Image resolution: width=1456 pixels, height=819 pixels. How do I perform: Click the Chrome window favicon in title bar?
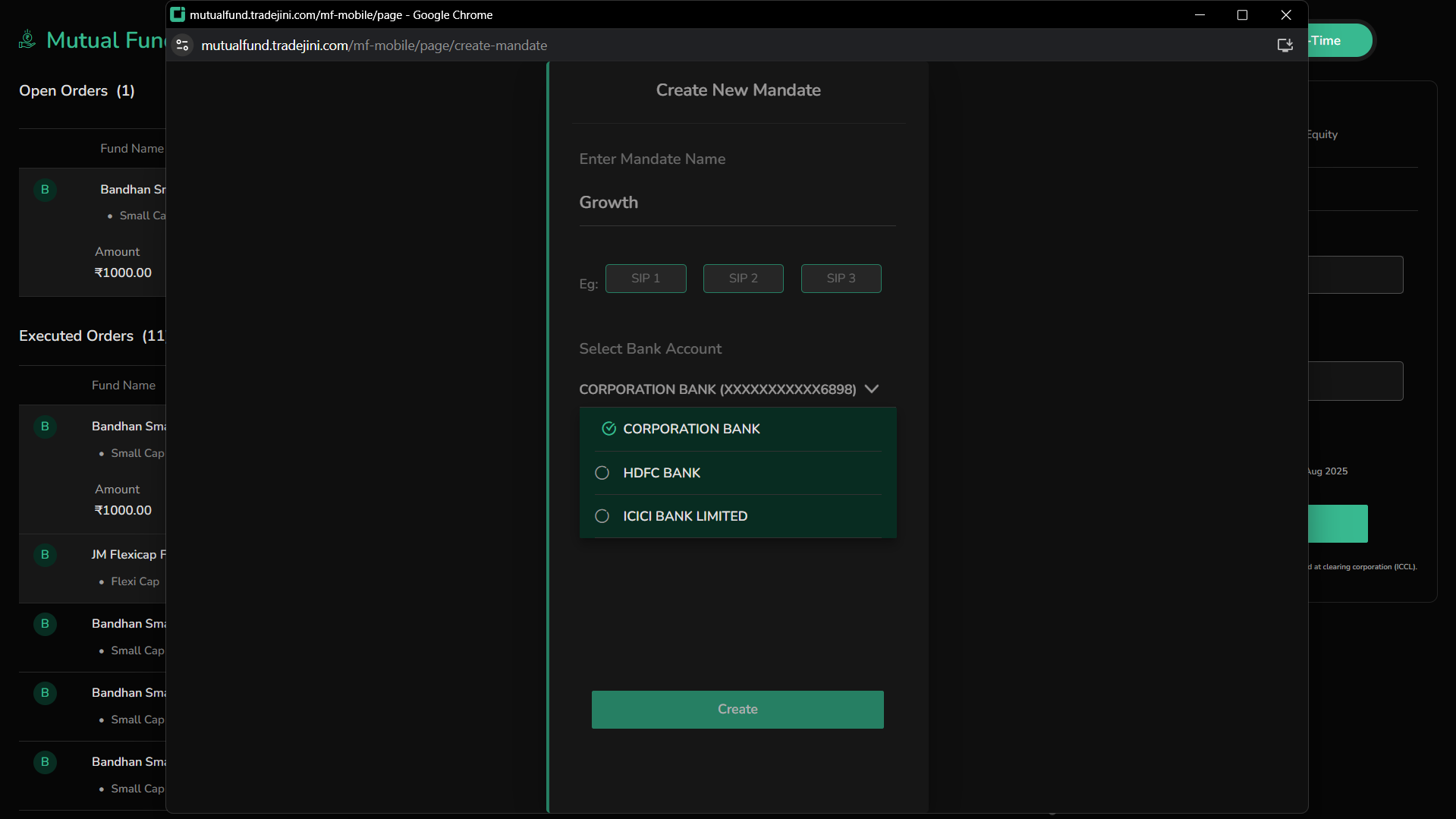point(178,14)
